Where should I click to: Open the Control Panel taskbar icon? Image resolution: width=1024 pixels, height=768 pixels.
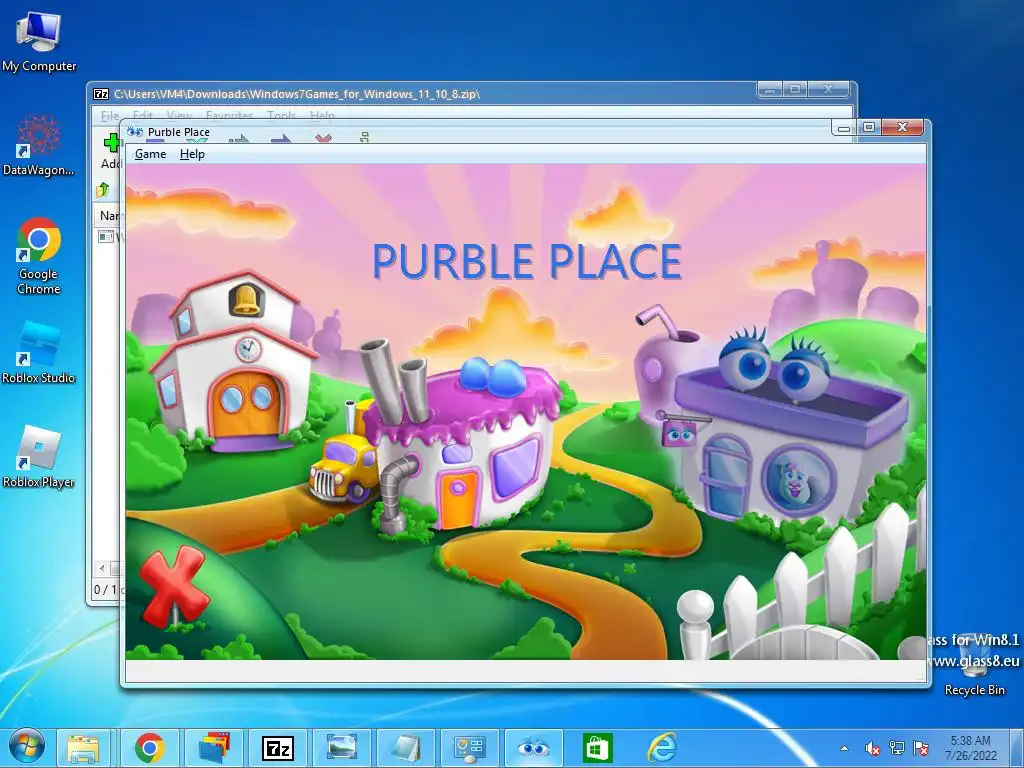(470, 748)
